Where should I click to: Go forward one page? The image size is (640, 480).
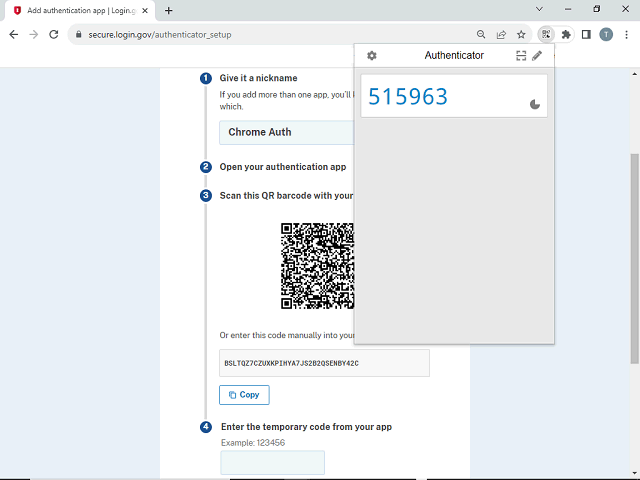click(x=33, y=34)
